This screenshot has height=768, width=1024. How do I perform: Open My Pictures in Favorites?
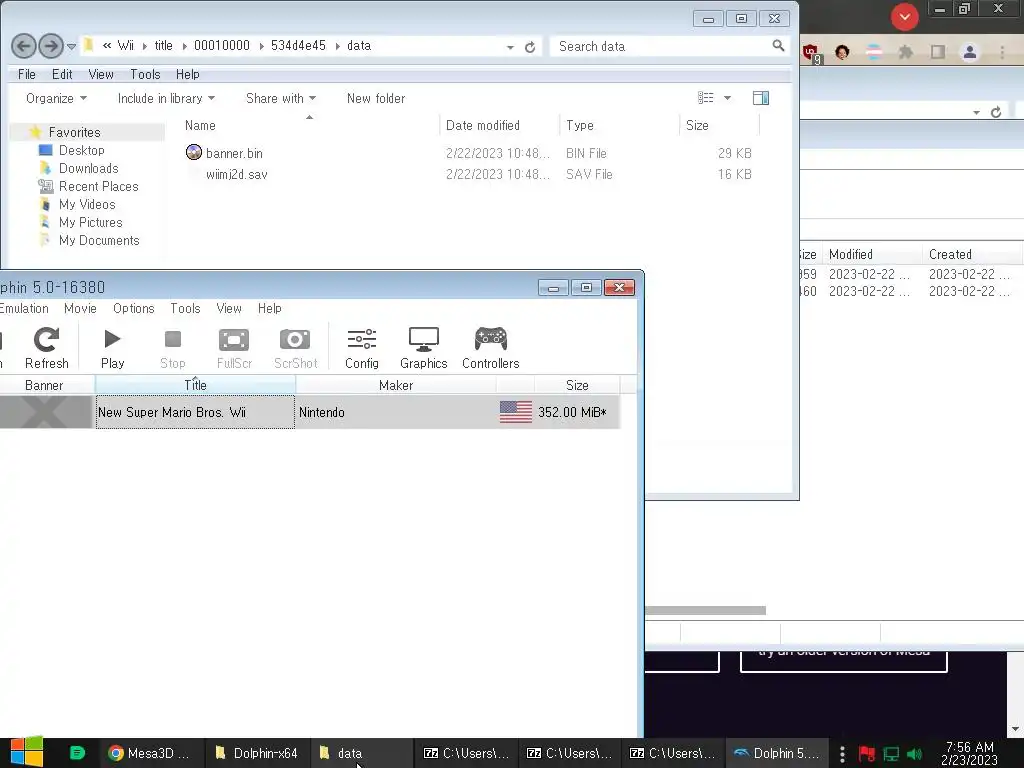point(91,223)
